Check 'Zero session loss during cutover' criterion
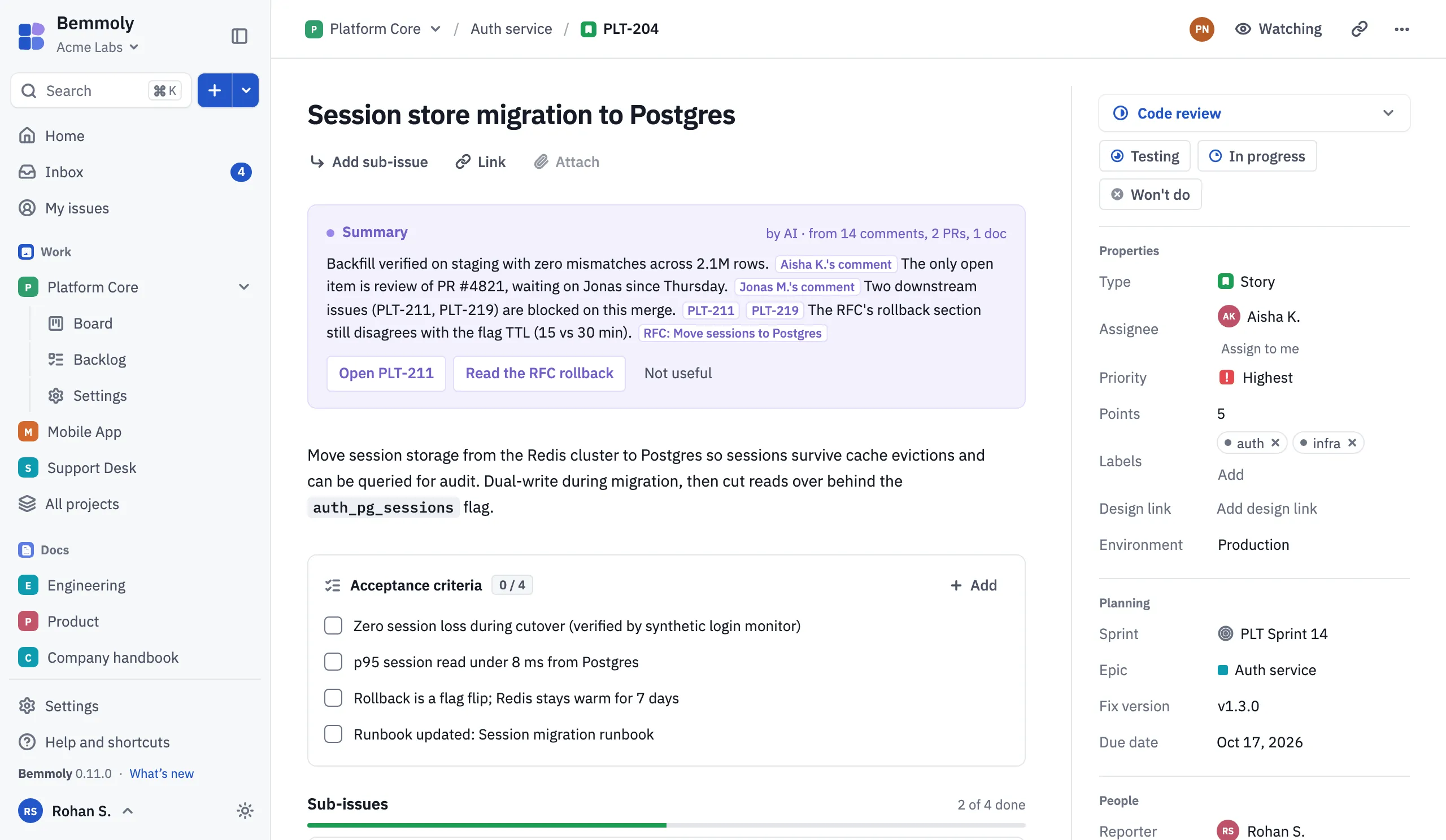Screen dimensions: 1446x840 [333, 625]
